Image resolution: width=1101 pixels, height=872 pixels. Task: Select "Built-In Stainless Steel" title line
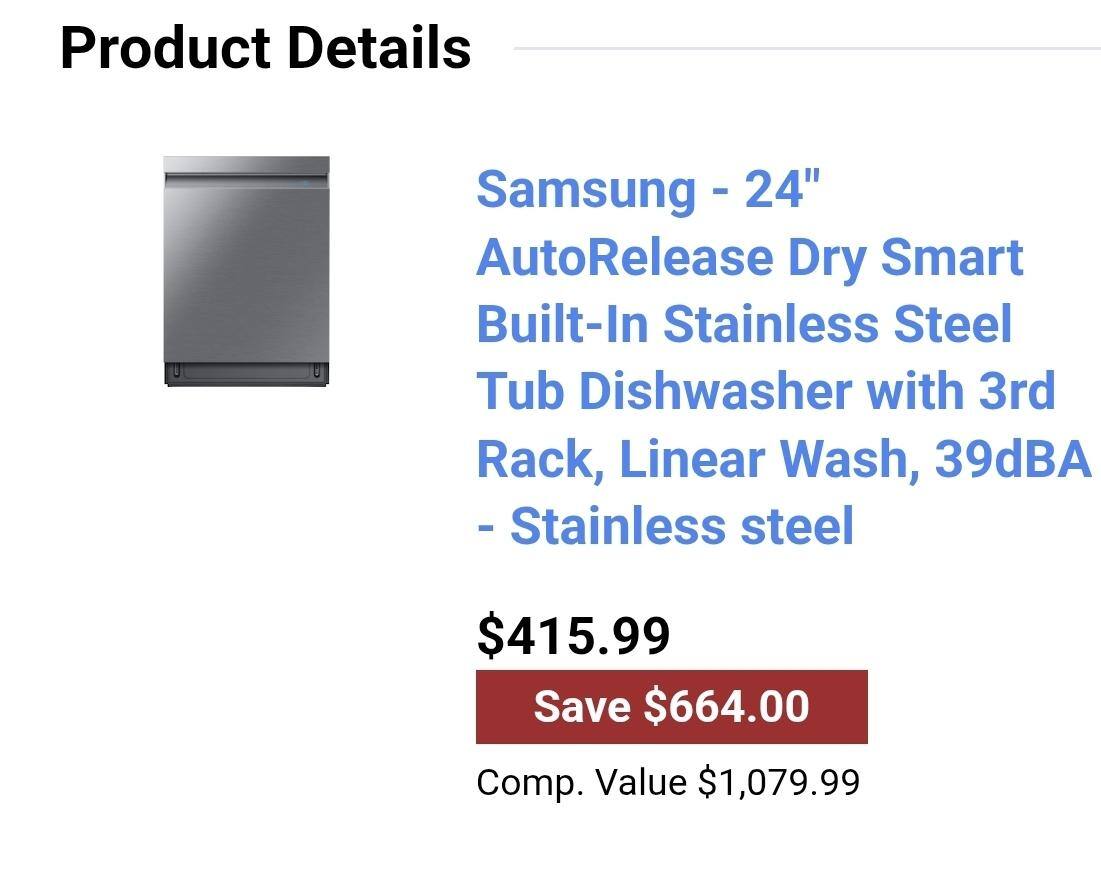744,324
